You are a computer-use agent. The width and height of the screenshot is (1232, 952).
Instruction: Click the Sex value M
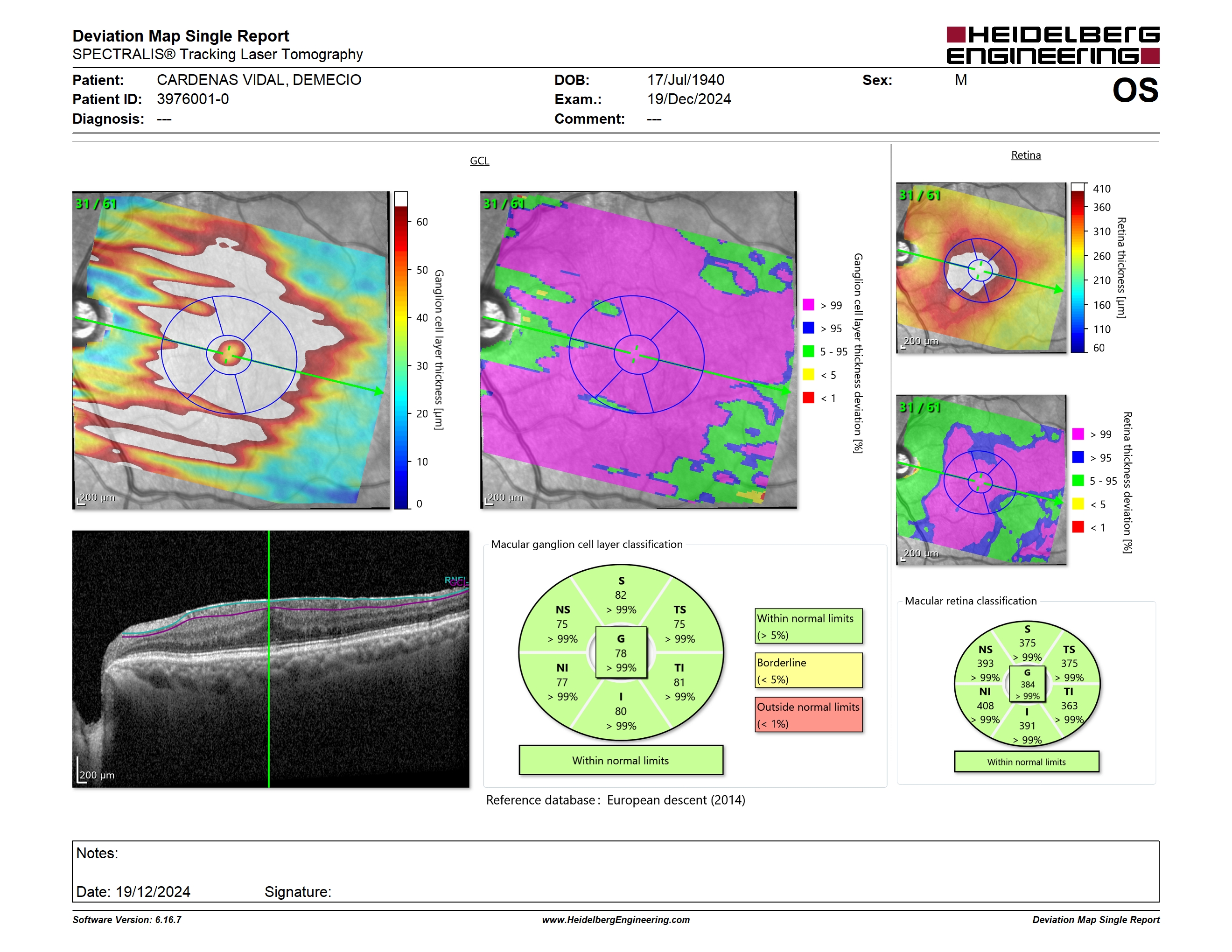961,79
